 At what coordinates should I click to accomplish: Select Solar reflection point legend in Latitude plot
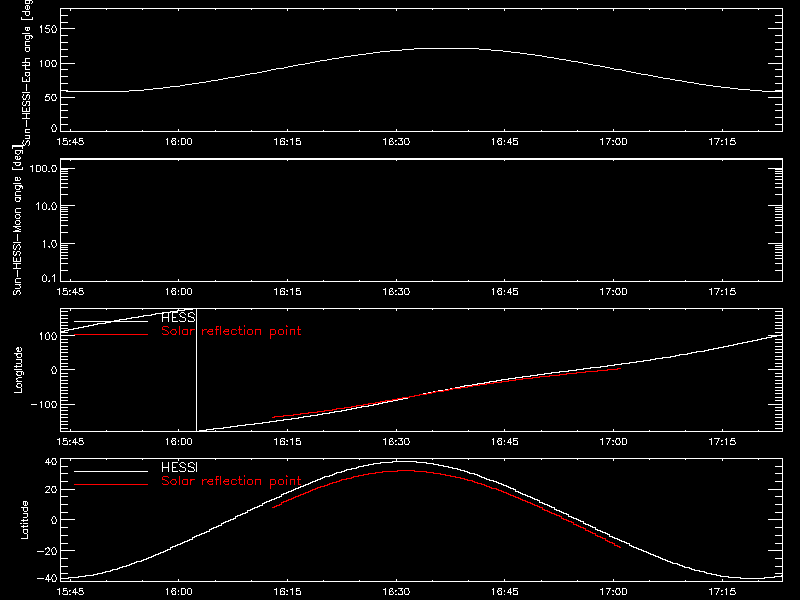pos(231,481)
